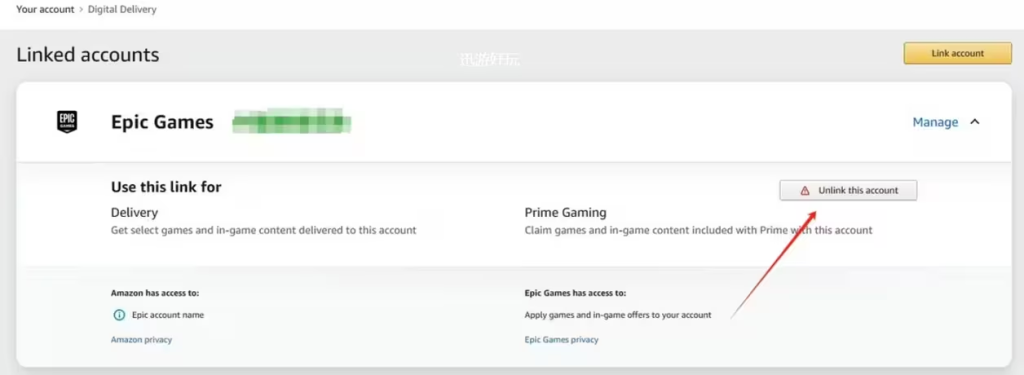Click the Delivery option heading
1024x375 pixels.
(x=135, y=212)
